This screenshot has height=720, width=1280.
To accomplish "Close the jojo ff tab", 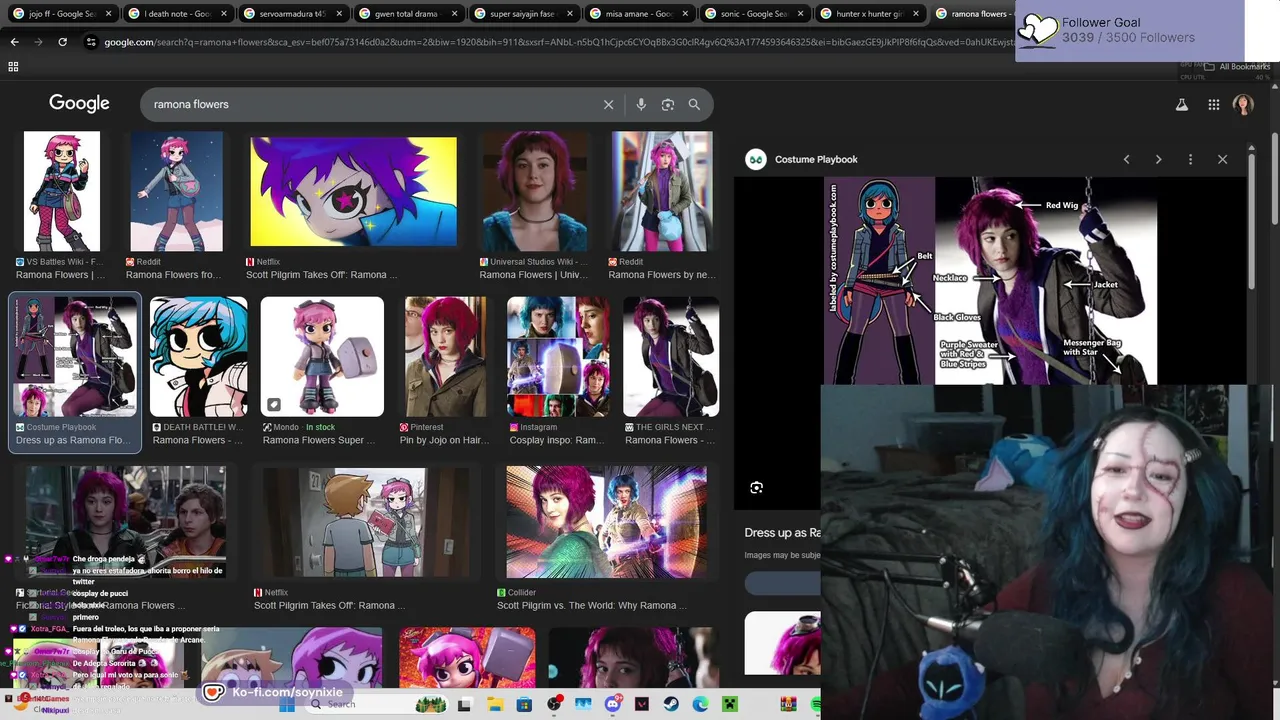I will click(107, 14).
